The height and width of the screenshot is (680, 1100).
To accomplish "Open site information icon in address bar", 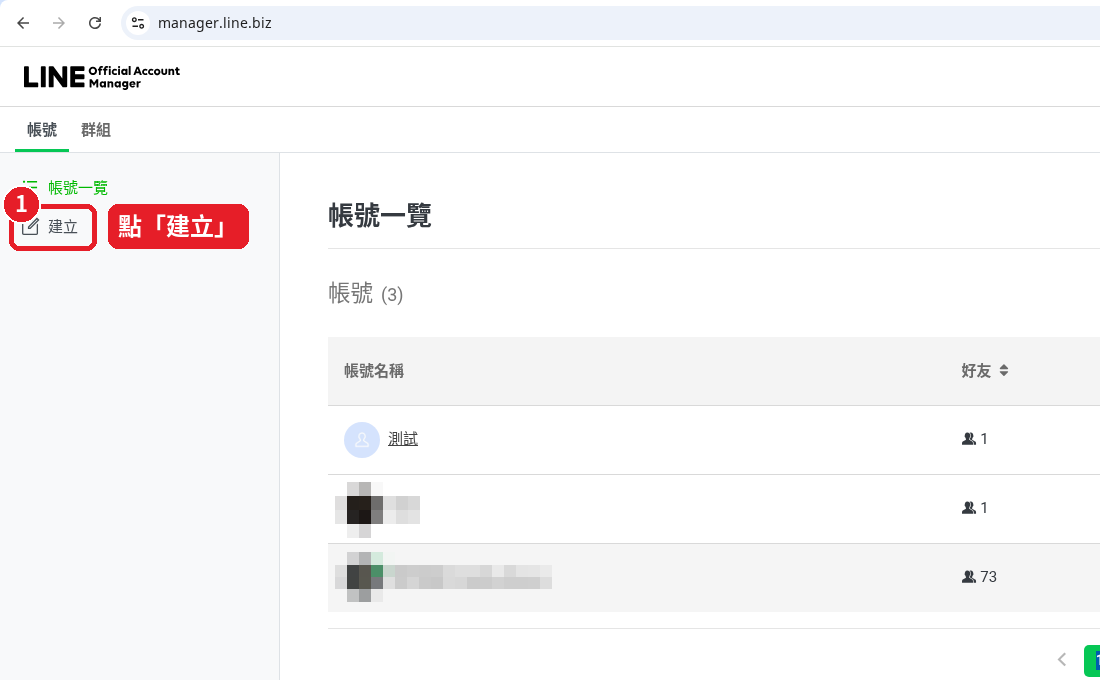I will pos(138,23).
